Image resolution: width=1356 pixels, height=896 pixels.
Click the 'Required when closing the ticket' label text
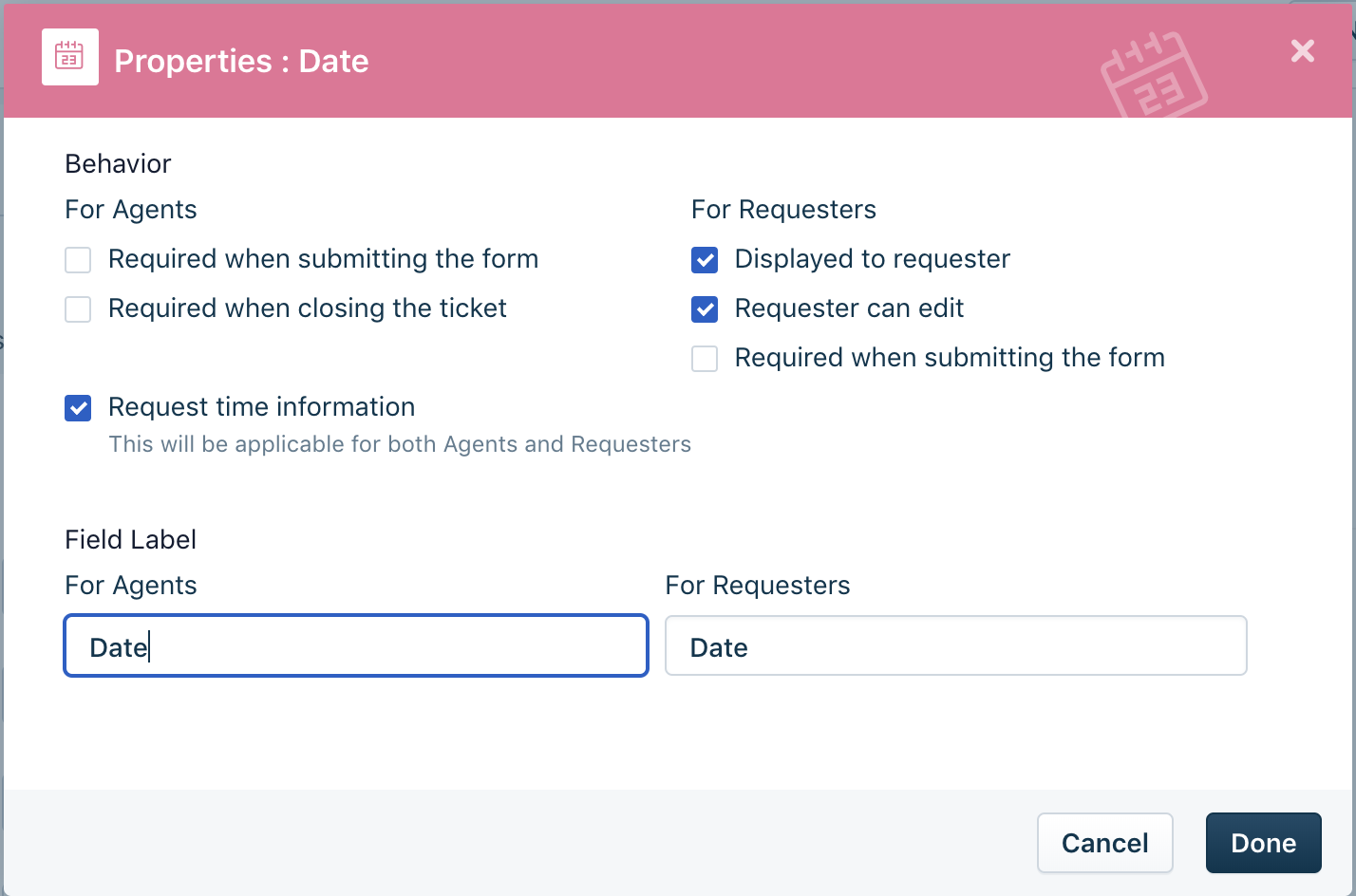[307, 308]
